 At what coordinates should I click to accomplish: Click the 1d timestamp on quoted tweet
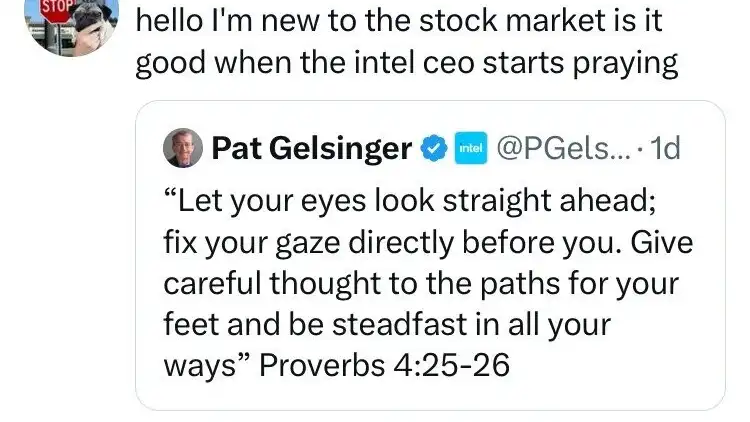tap(665, 149)
